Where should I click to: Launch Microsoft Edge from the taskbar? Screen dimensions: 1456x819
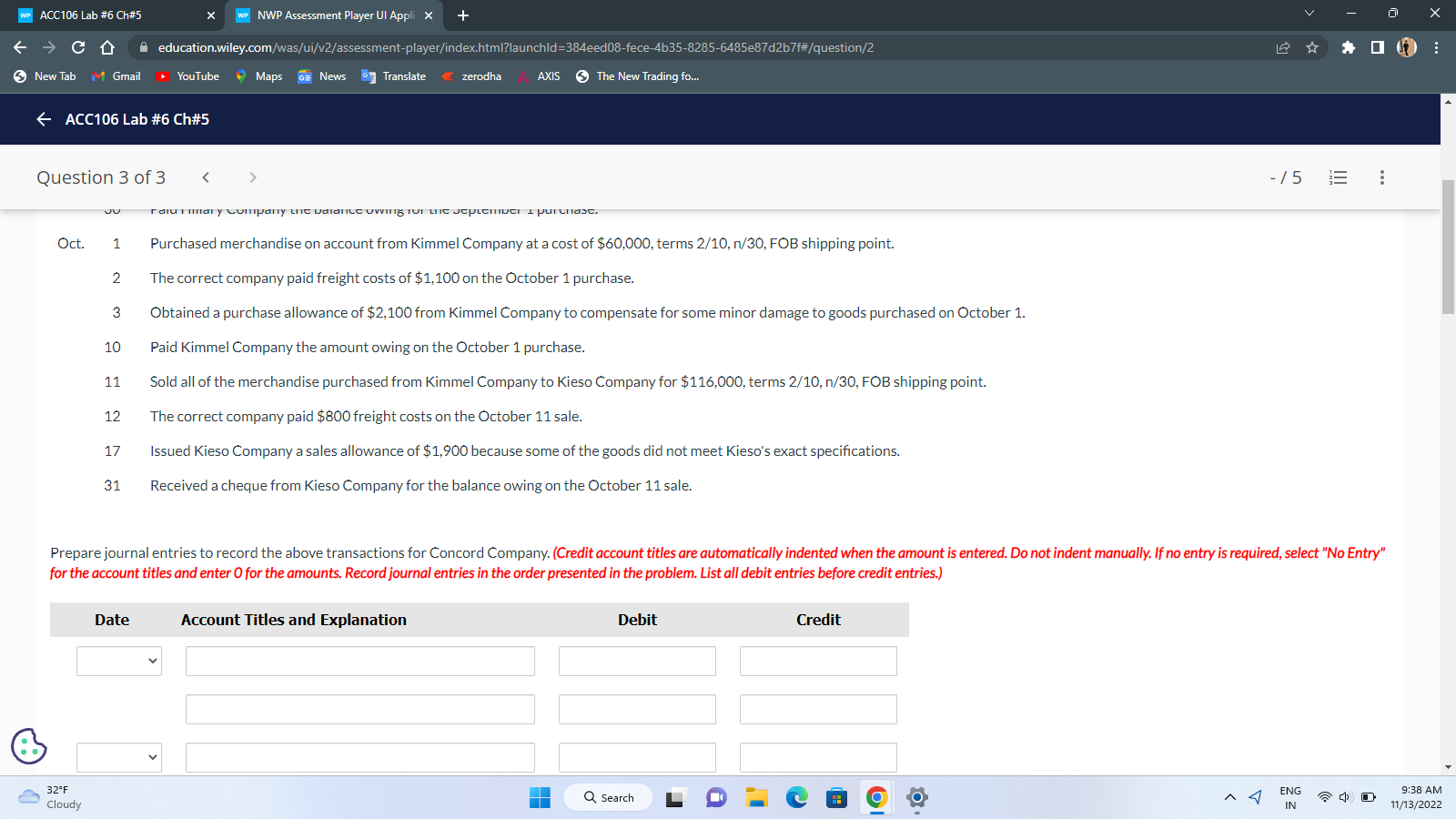[x=797, y=797]
